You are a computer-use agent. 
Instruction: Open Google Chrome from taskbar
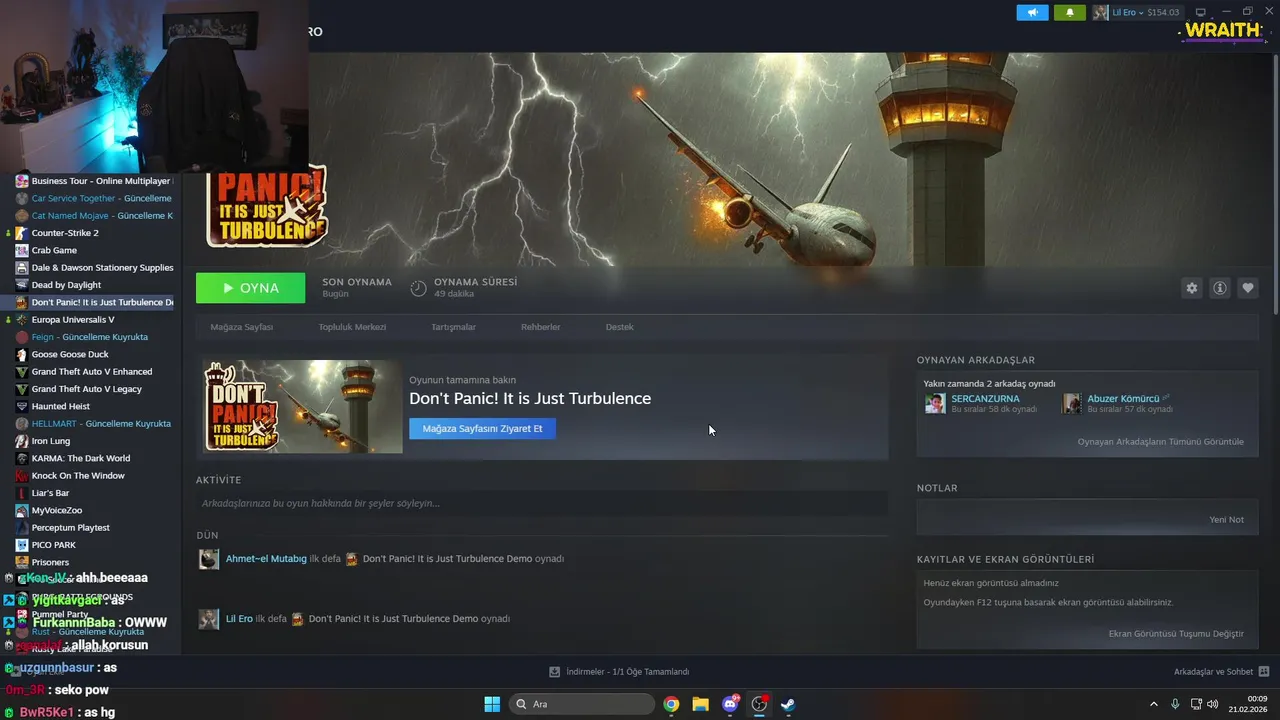click(x=671, y=704)
